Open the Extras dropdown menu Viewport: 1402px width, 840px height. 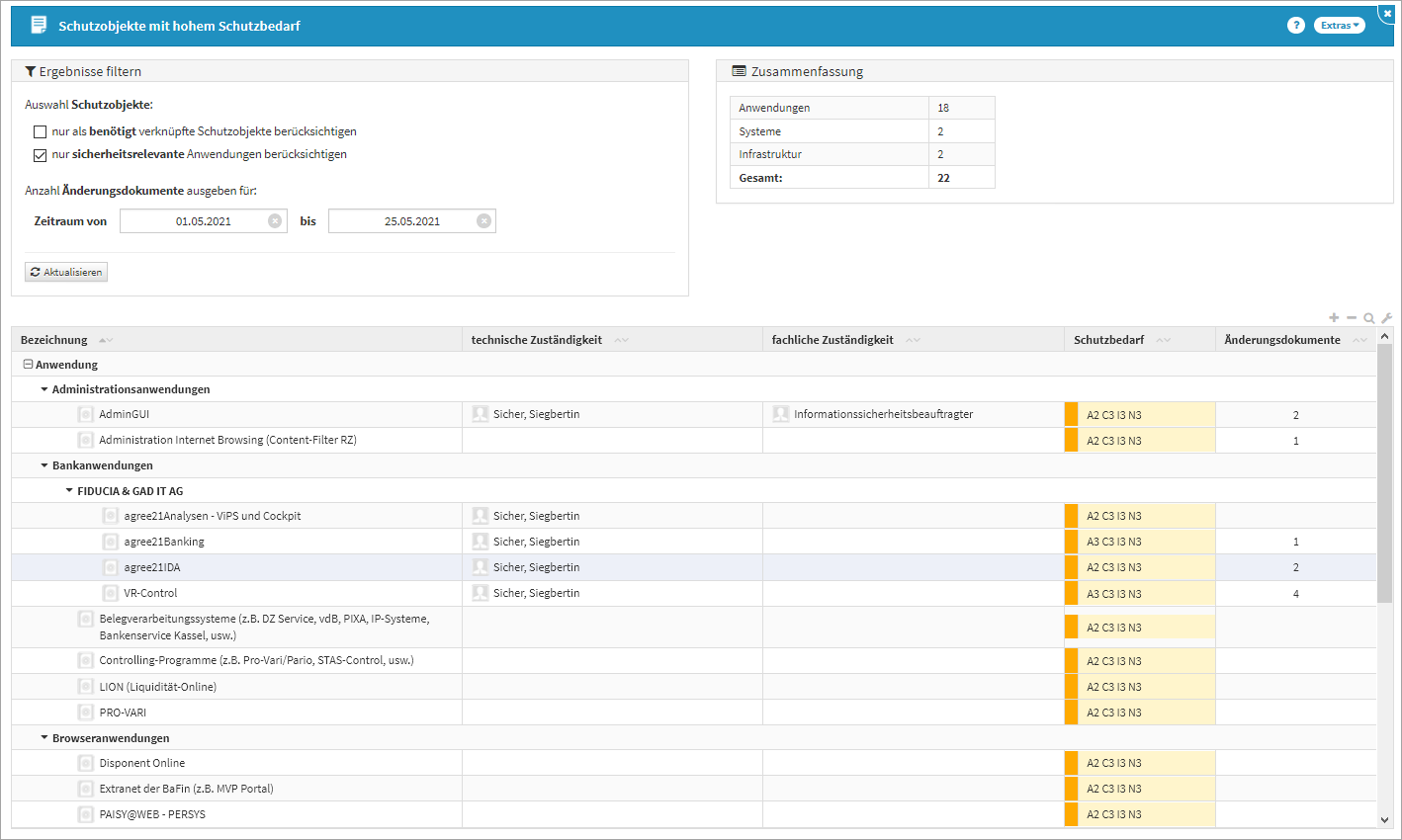[x=1339, y=26]
